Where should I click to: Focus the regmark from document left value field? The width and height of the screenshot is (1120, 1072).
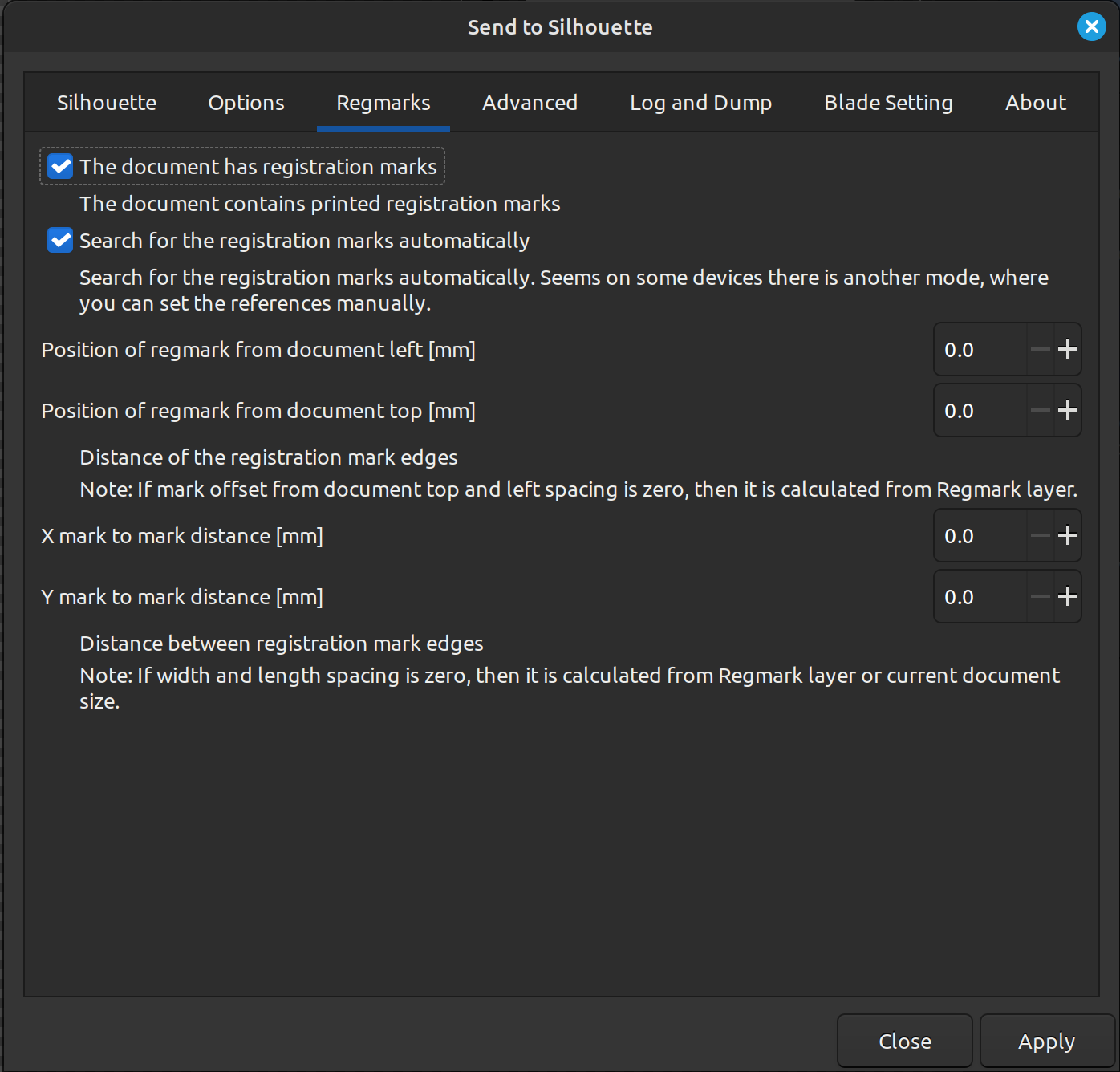(x=980, y=349)
